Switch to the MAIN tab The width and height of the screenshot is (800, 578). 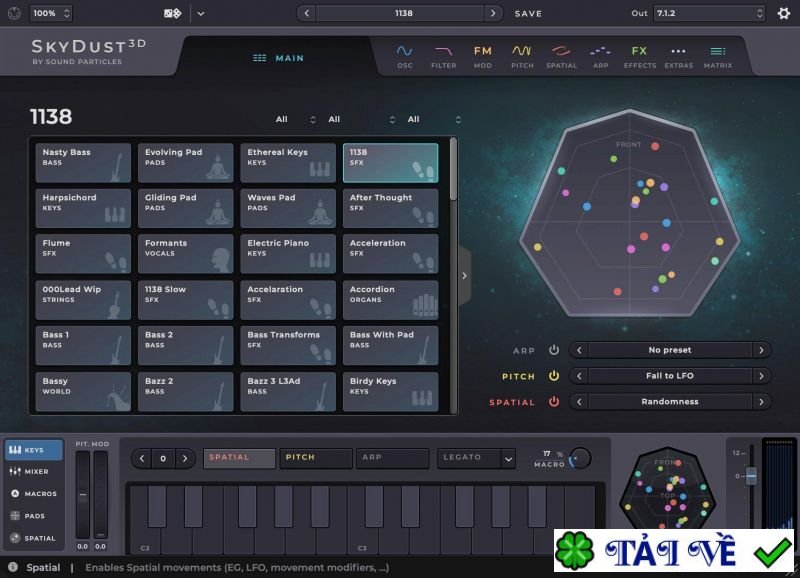pyautogui.click(x=279, y=58)
